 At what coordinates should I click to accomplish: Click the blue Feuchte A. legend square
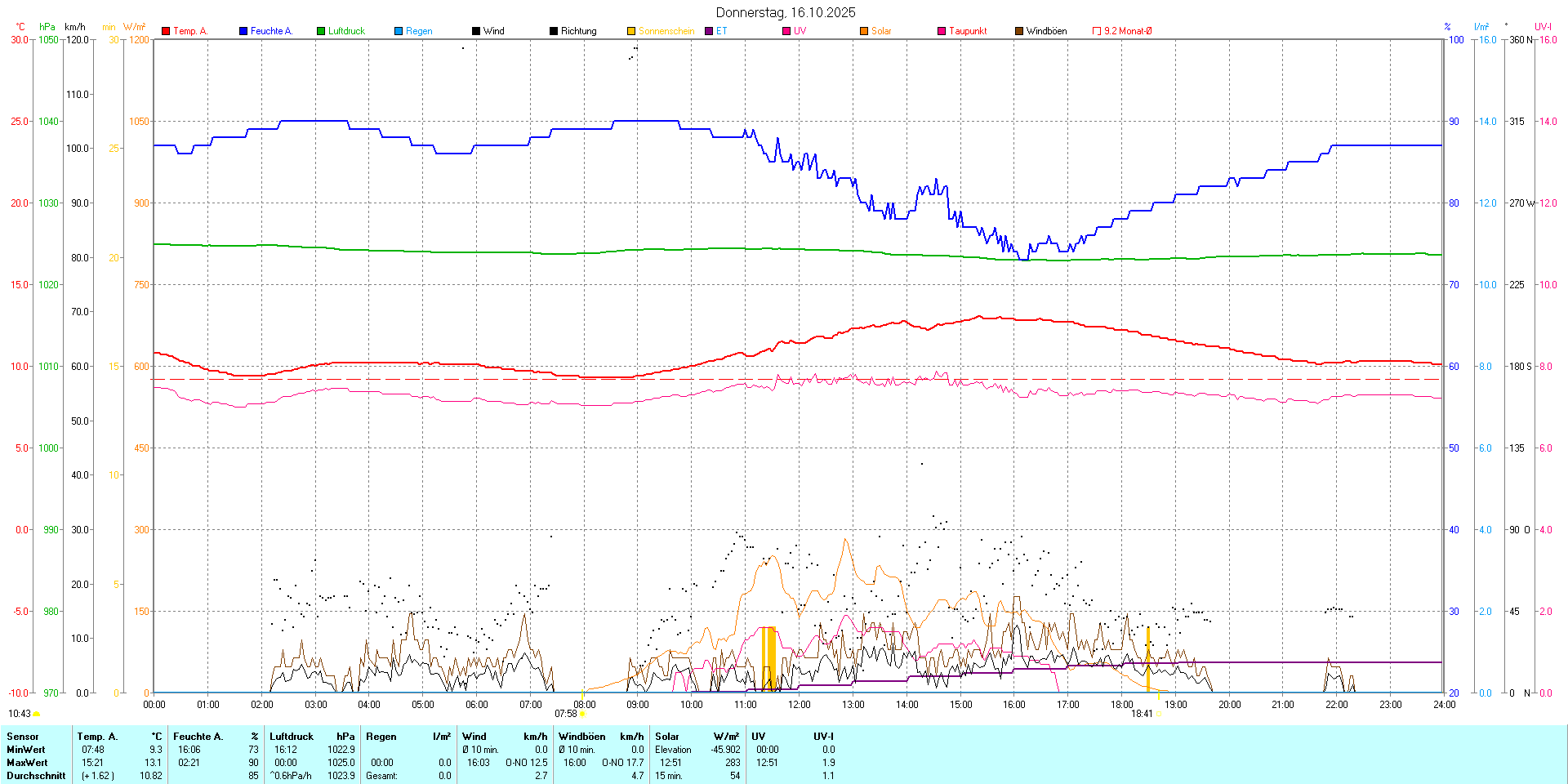tap(243, 31)
